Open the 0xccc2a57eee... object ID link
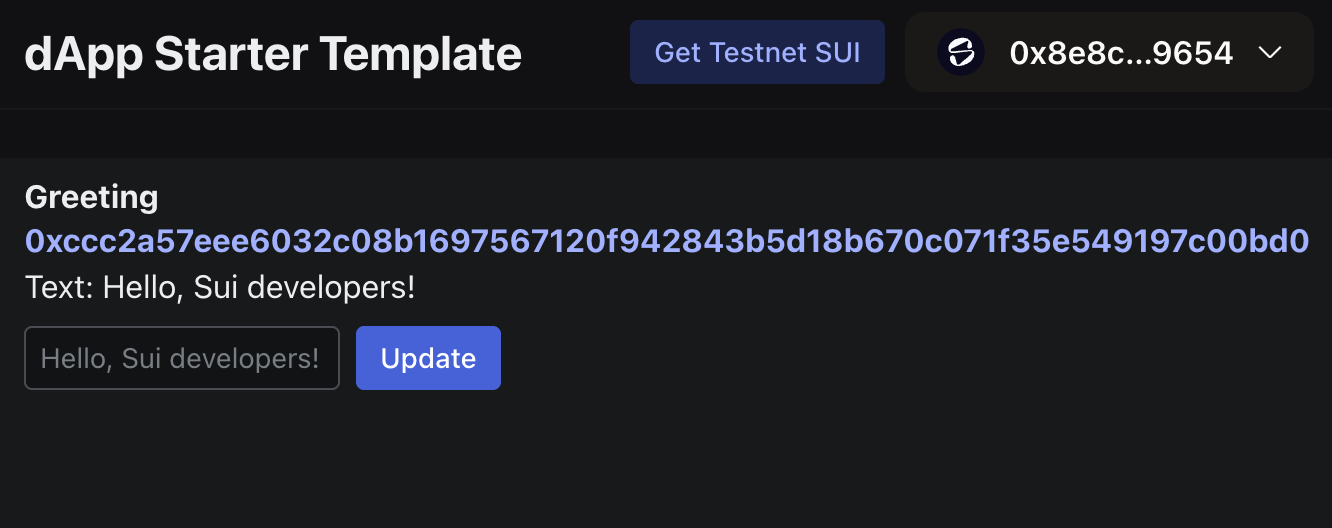Screen dimensions: 1332x528 [x=666, y=241]
